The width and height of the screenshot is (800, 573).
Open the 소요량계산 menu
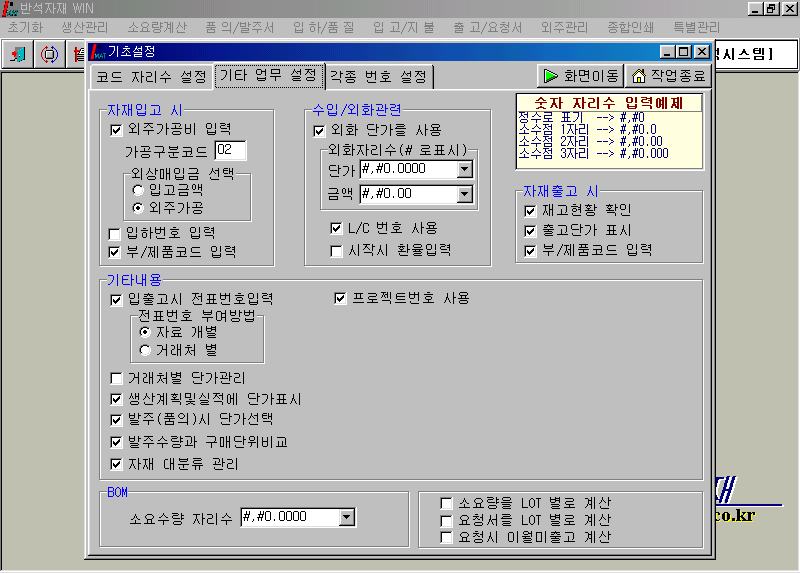[157, 27]
